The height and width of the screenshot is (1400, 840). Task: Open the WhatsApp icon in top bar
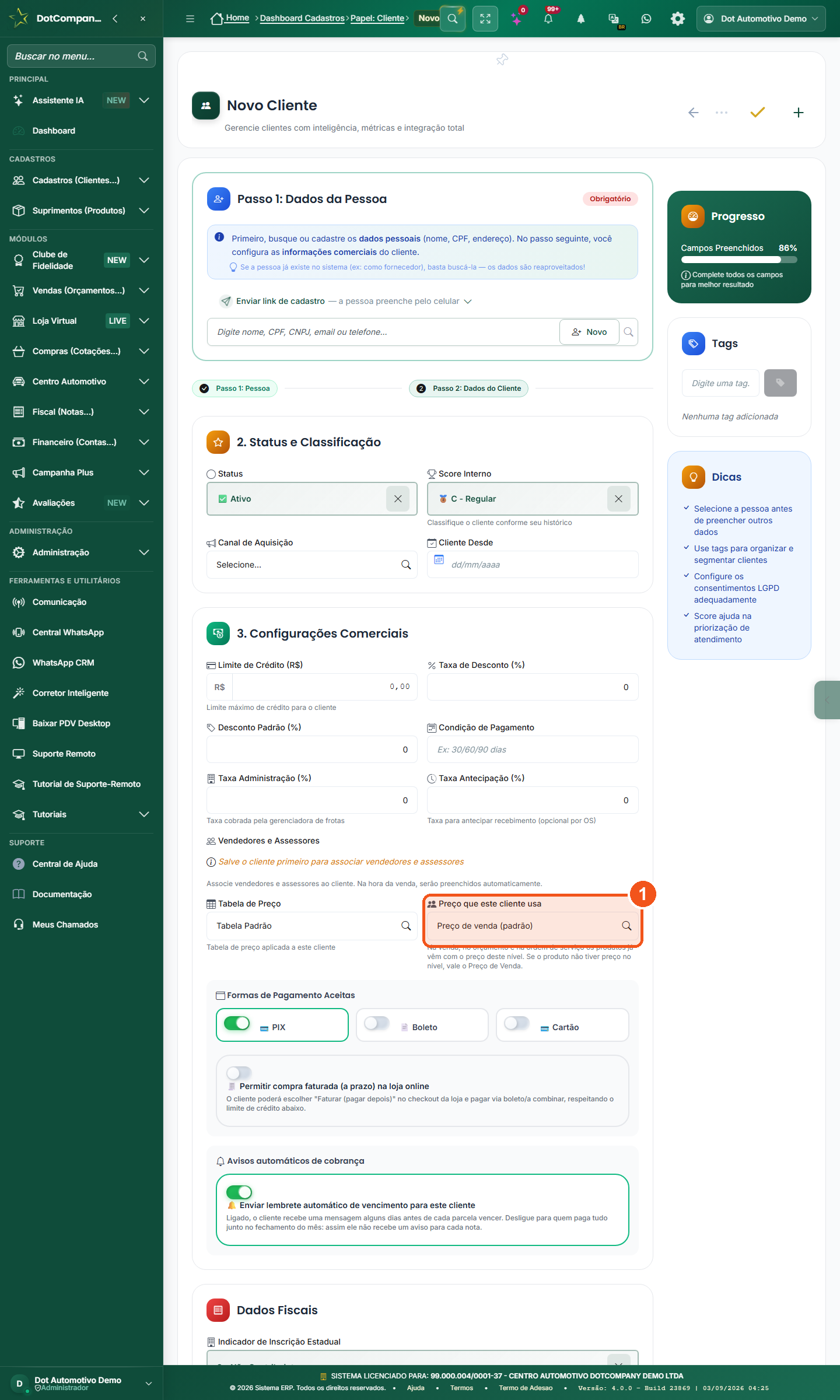(x=646, y=19)
